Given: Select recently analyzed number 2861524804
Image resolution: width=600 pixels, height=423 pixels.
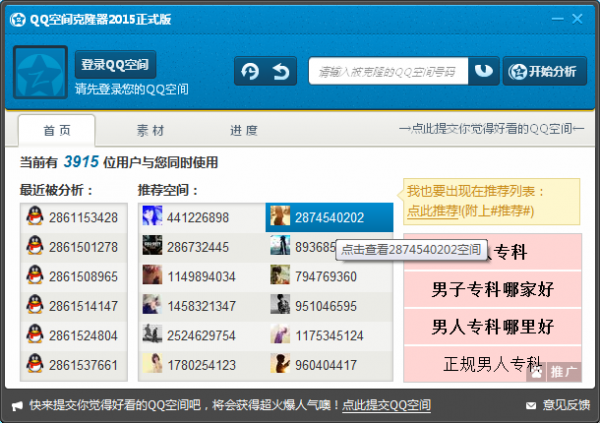Looking at the screenshot, I should click(83, 335).
